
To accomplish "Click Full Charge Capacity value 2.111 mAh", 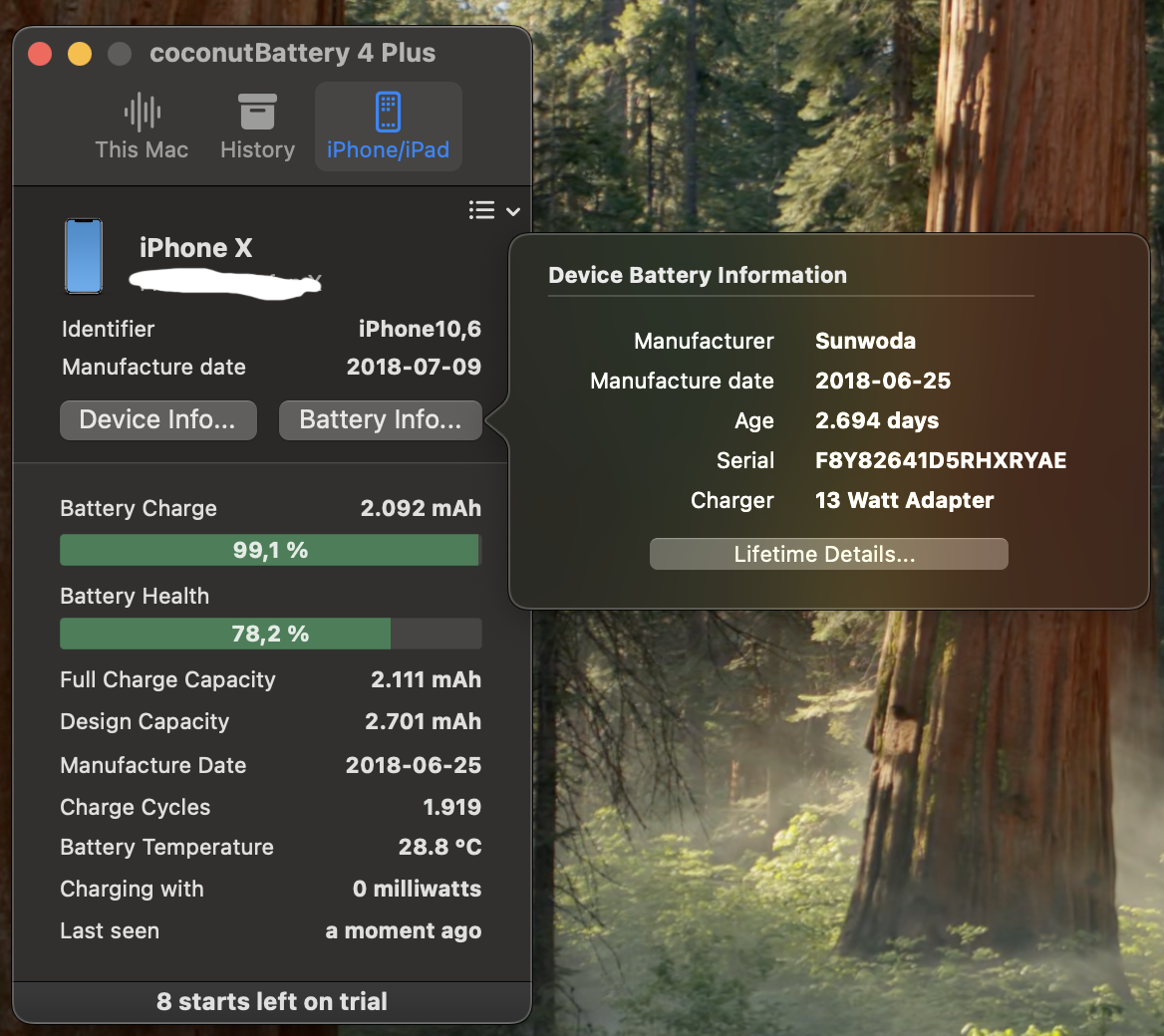I will click(427, 679).
